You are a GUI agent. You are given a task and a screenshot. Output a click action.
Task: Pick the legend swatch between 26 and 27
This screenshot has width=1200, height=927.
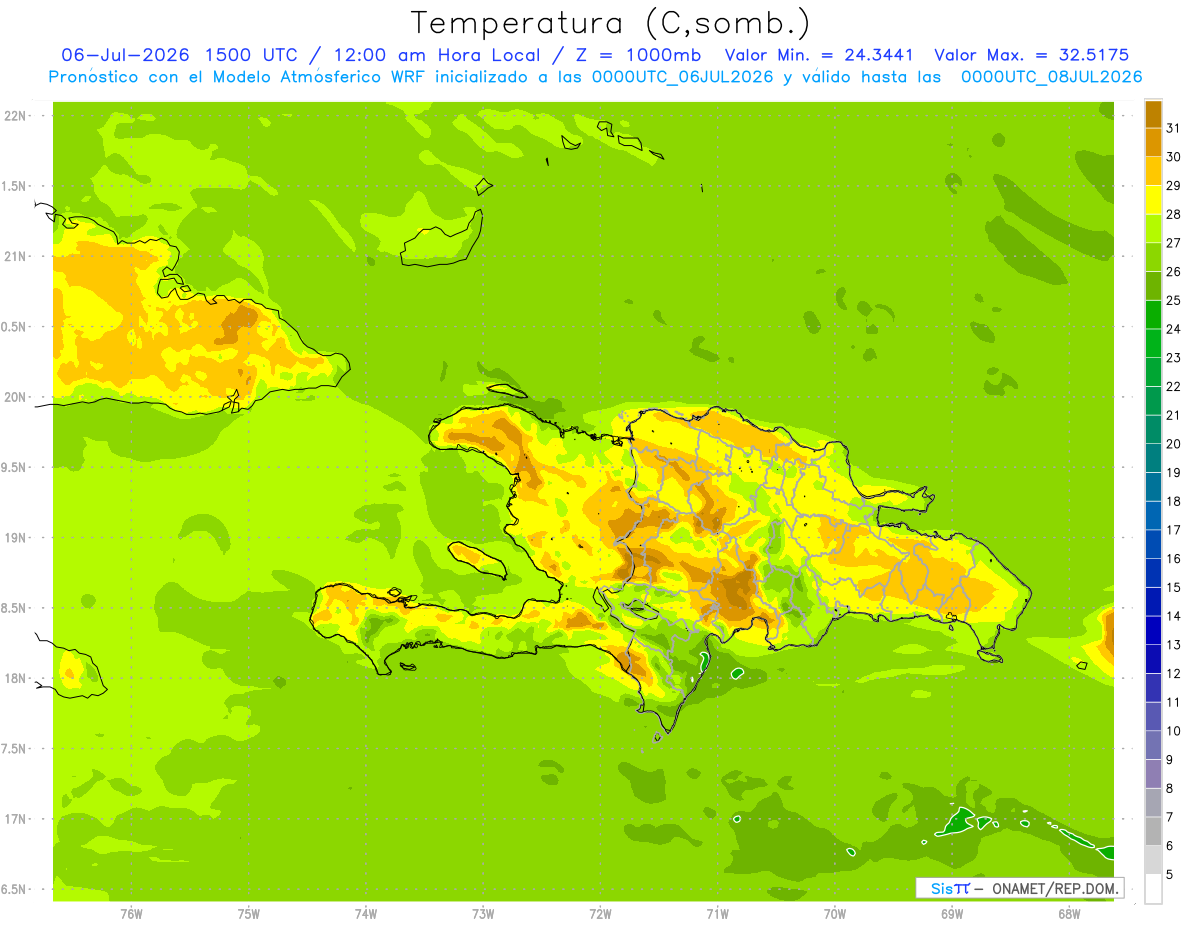pyautogui.click(x=1153, y=257)
